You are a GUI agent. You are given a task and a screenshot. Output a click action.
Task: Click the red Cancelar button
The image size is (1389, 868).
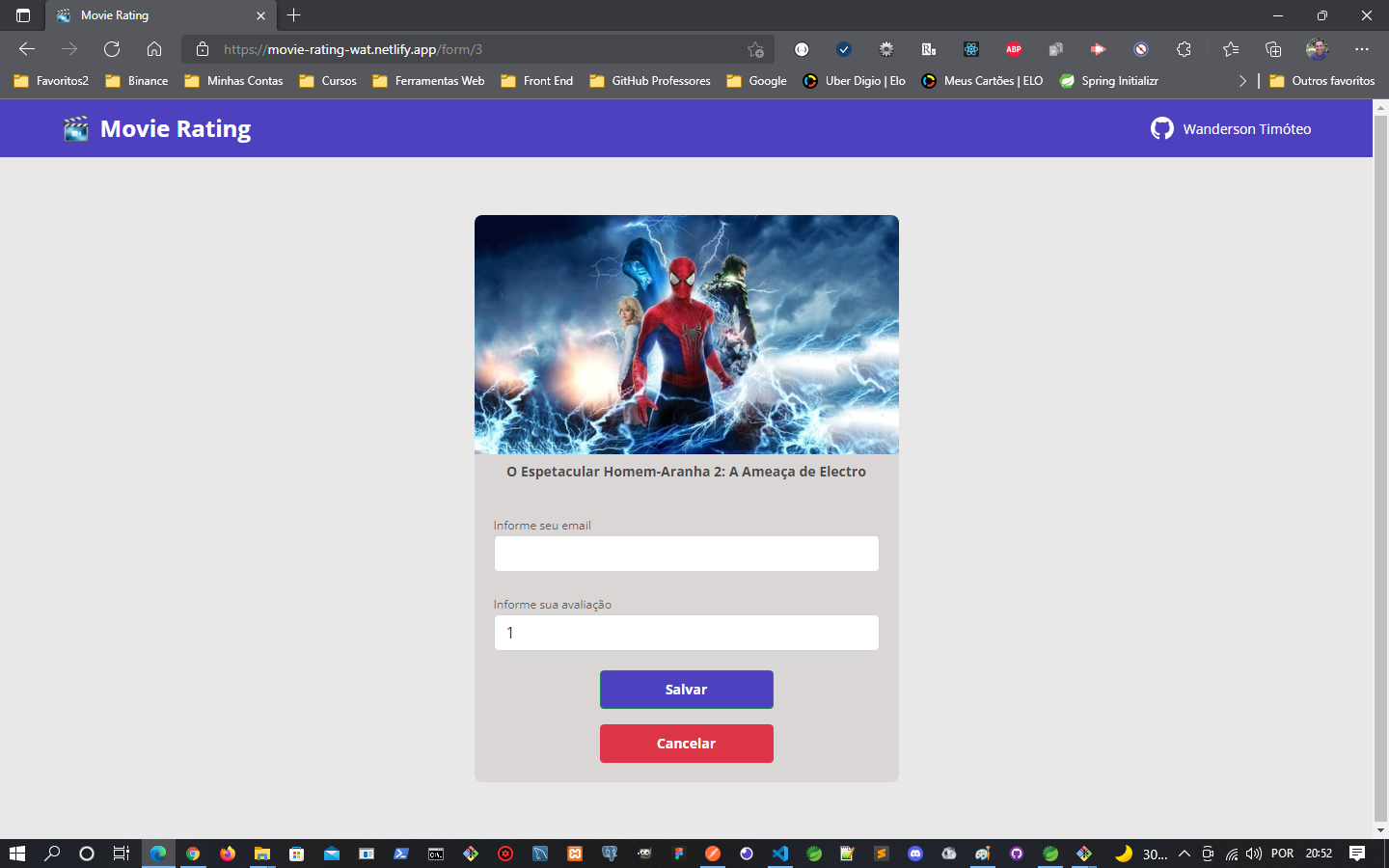point(687,744)
